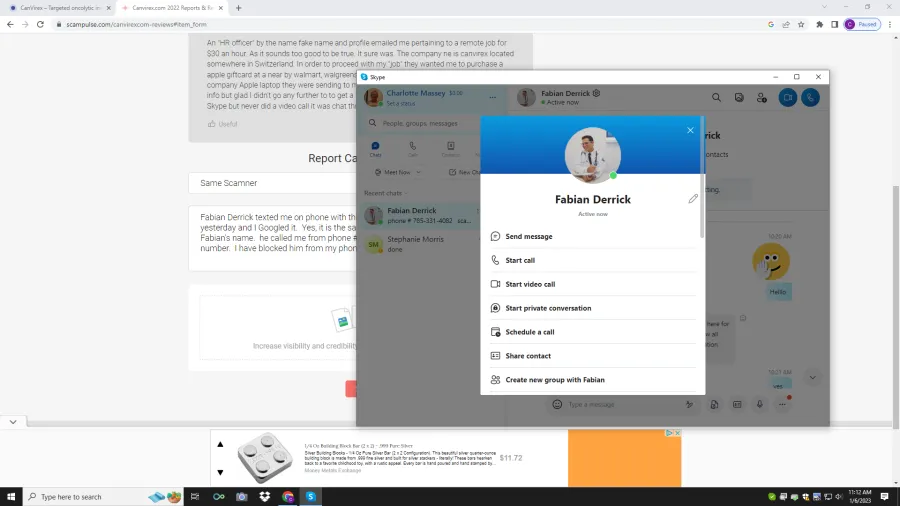
Task: Select Create new group with Fabian
Action: point(592,380)
